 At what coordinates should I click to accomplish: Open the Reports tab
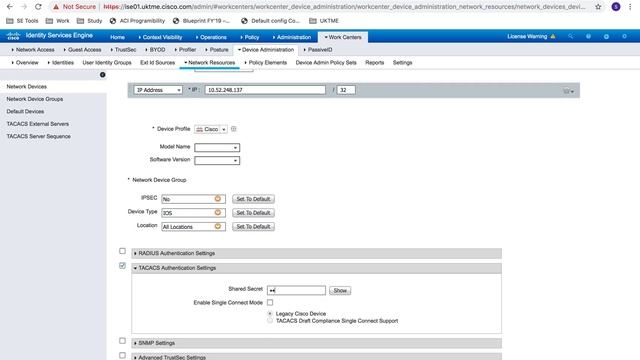pos(374,62)
